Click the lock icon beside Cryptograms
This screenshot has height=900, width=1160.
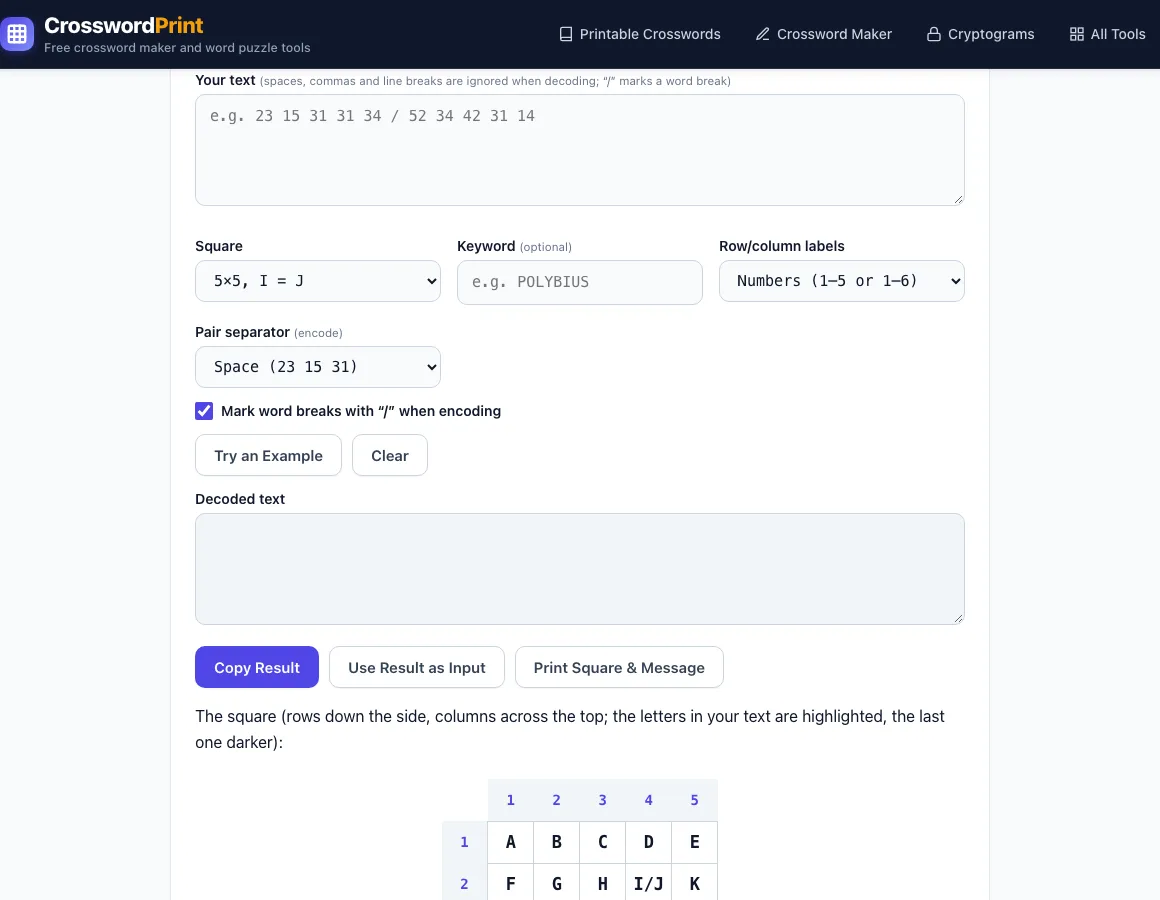[x=934, y=34]
